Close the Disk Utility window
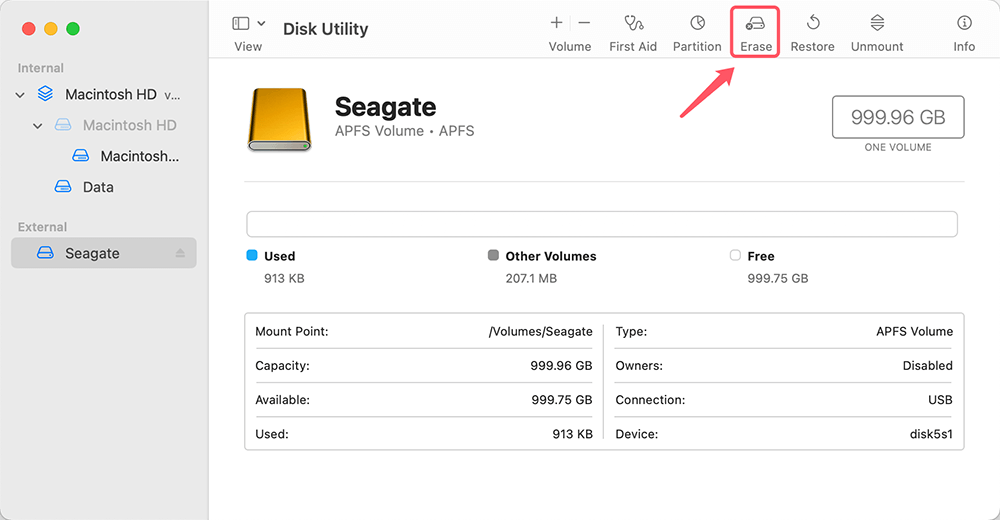 point(29,29)
